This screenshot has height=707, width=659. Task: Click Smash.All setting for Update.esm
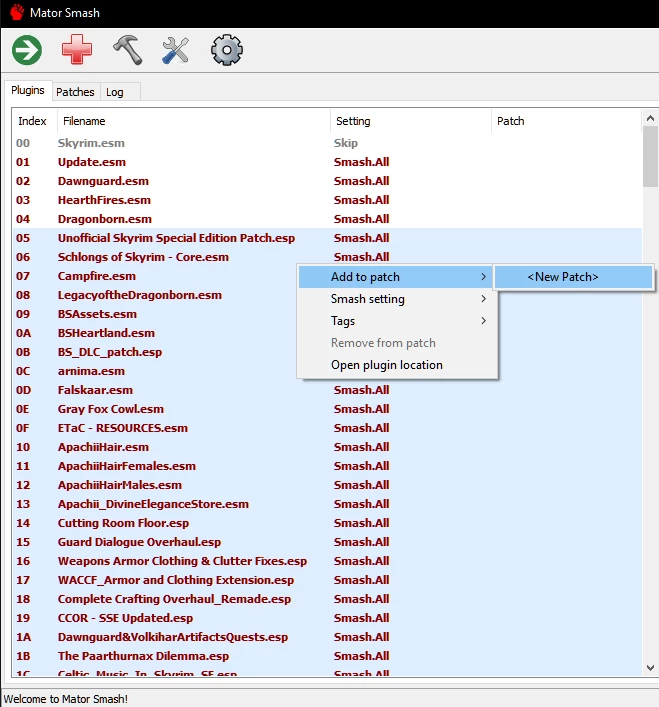(362, 162)
